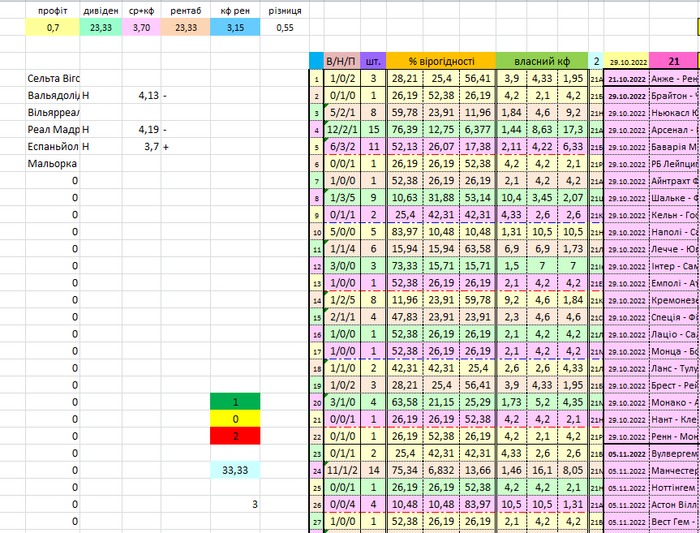The image size is (700, 533).
Task: Click the 4,19 coefficient cell
Action: click(142, 129)
